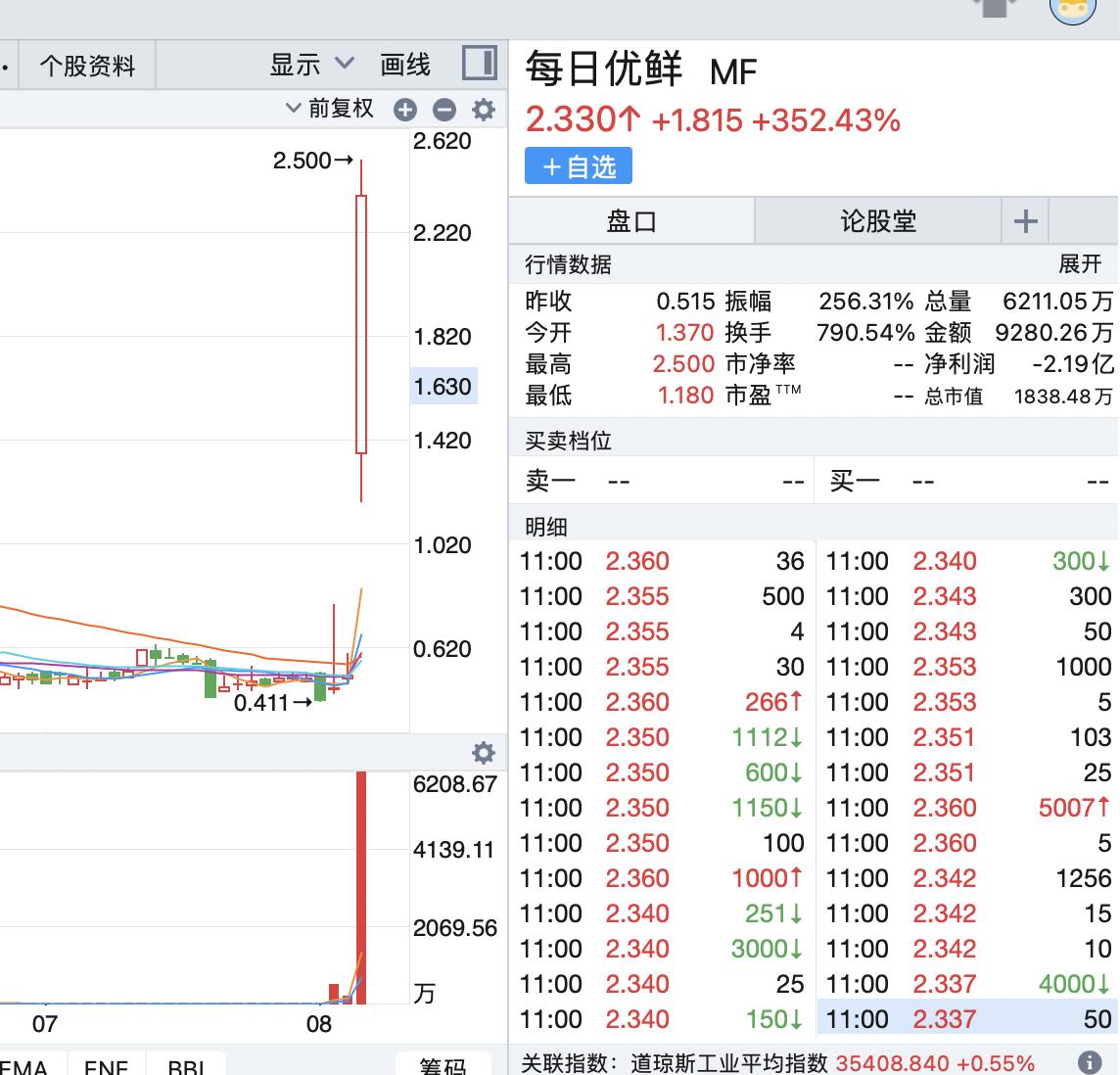Zoom in the chart with plus icon
This screenshot has height=1075, width=1120.
405,110
